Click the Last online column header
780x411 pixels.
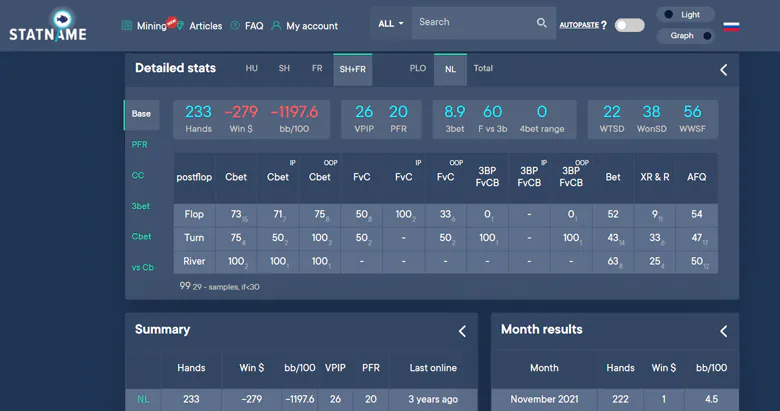click(x=433, y=368)
